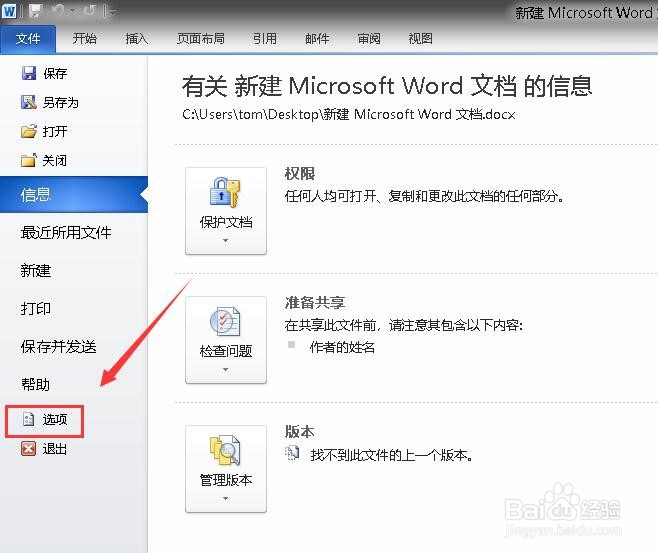The height and width of the screenshot is (553, 658).
Task: Click the title 有关 新建 Microsoft Word 文档 的信息
Action: tap(387, 86)
